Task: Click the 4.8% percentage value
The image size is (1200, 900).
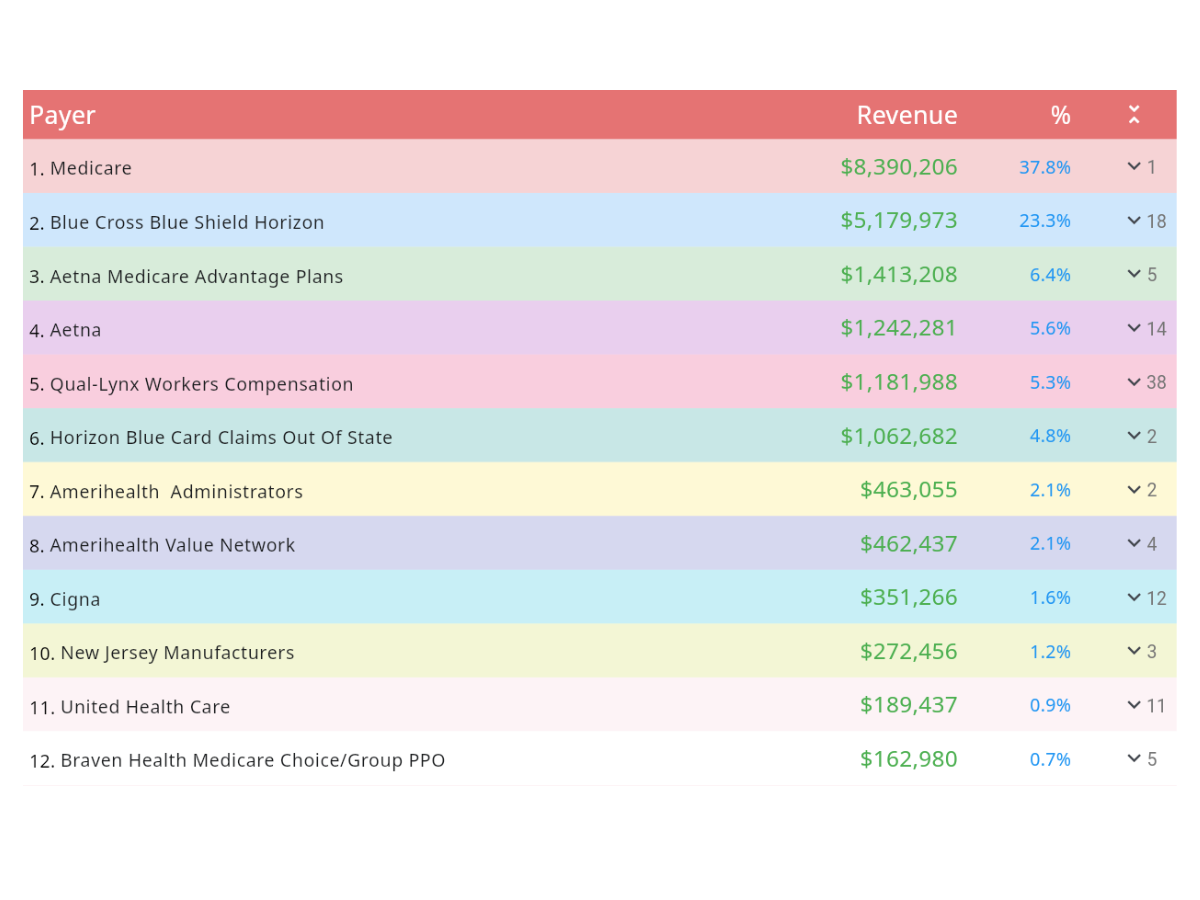Action: [x=1050, y=436]
